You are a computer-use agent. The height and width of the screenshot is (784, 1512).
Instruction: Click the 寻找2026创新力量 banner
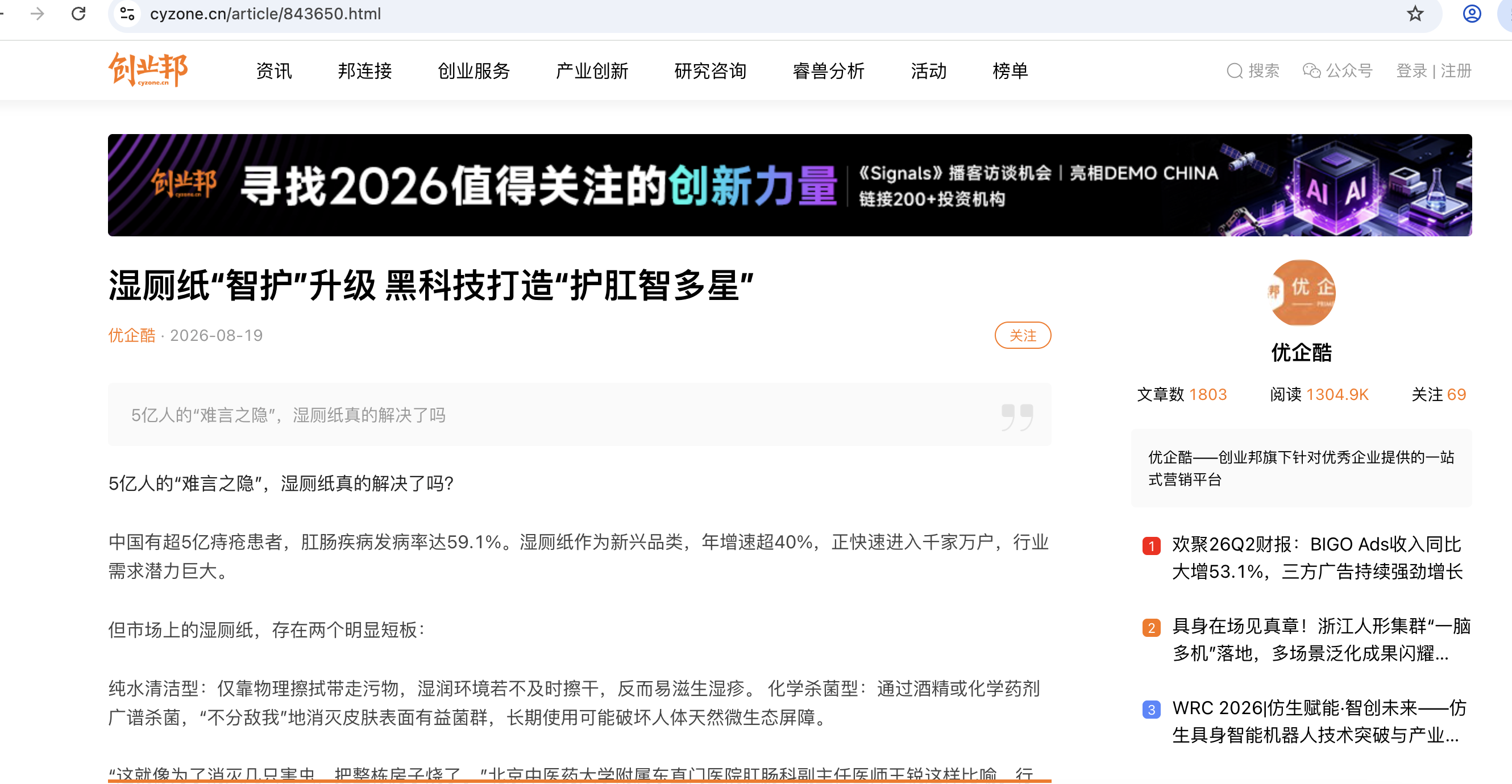pyautogui.click(x=790, y=185)
